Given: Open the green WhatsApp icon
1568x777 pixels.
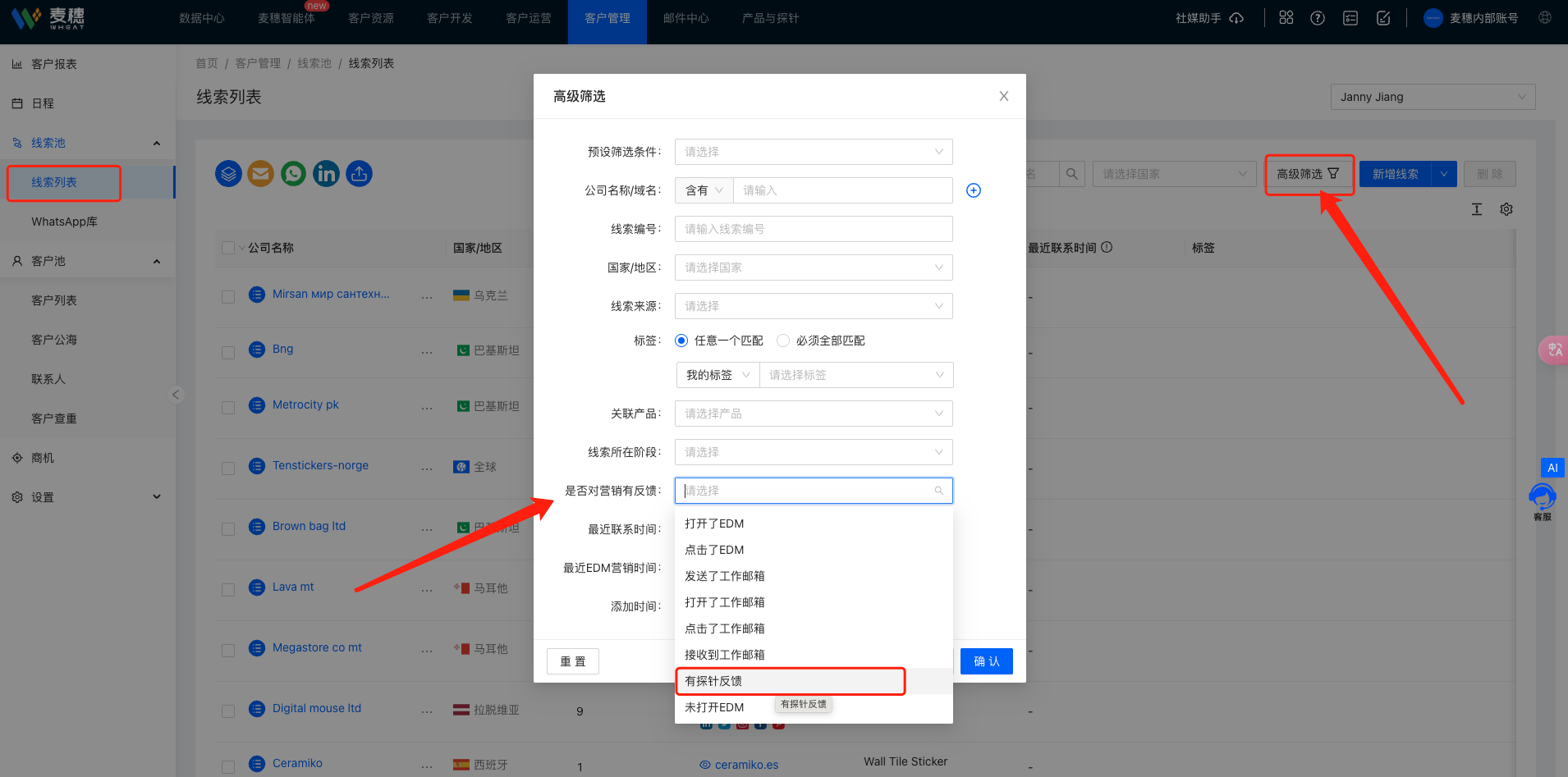Looking at the screenshot, I should pos(294,173).
